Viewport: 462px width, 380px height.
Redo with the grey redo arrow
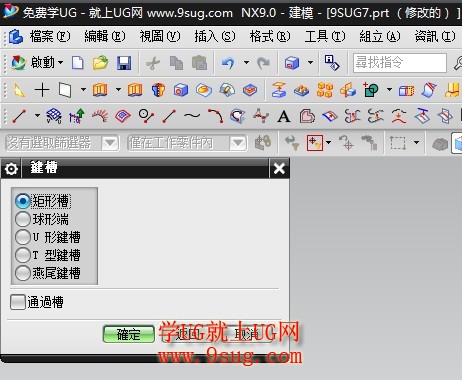(263, 63)
